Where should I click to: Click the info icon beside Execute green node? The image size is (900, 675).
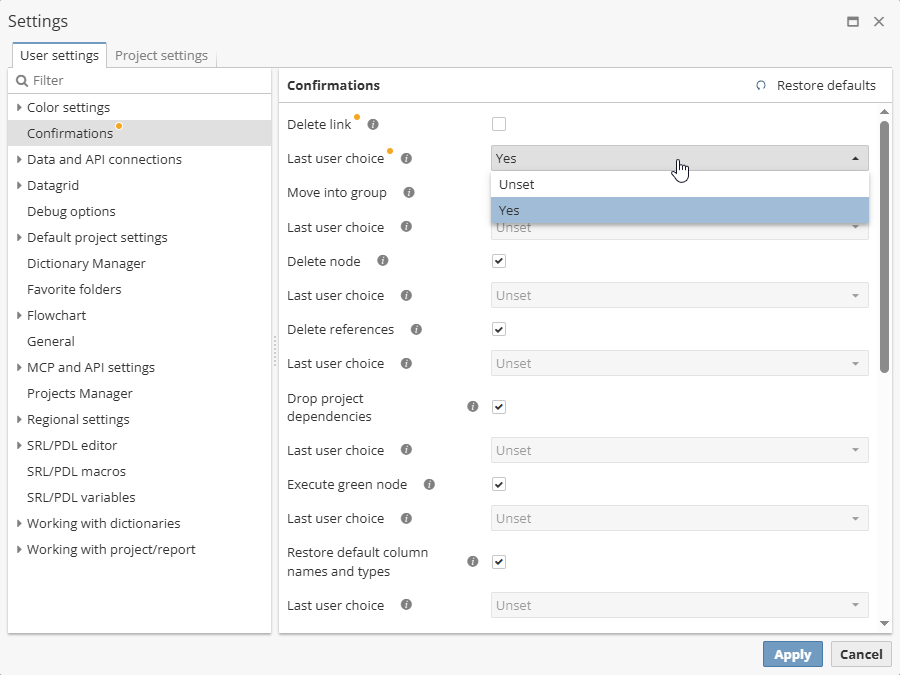pos(429,484)
